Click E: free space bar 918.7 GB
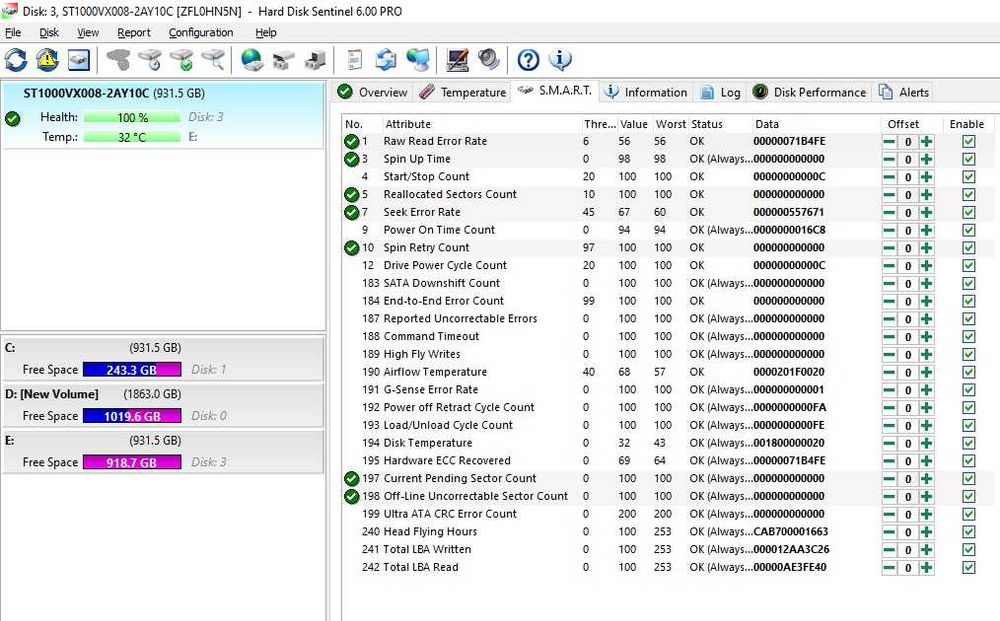This screenshot has height=621, width=1000. click(x=132, y=462)
